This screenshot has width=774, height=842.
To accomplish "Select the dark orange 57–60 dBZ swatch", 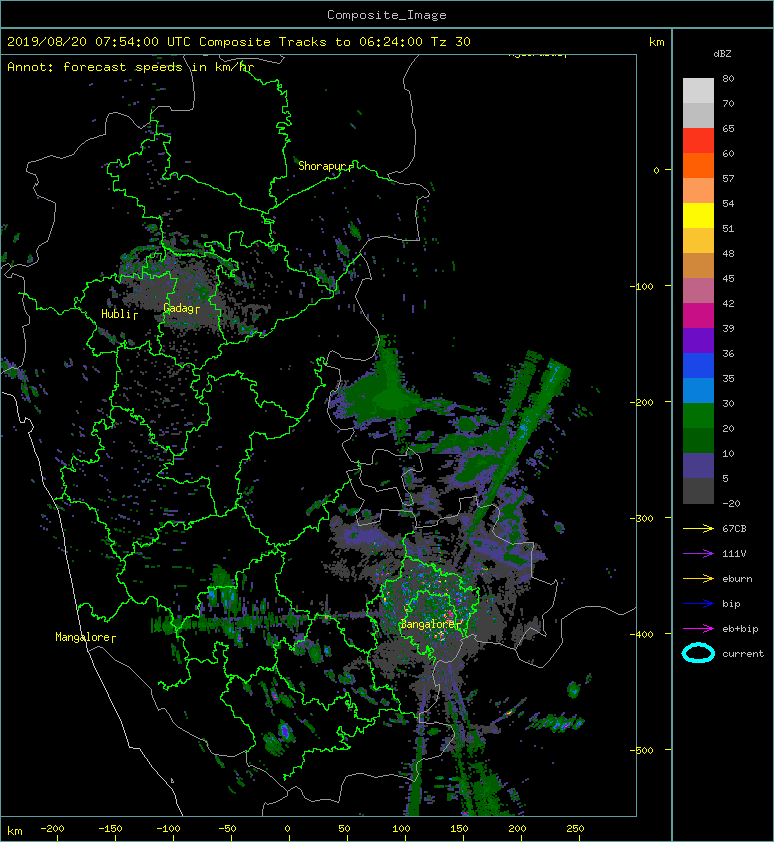I will pos(698,165).
